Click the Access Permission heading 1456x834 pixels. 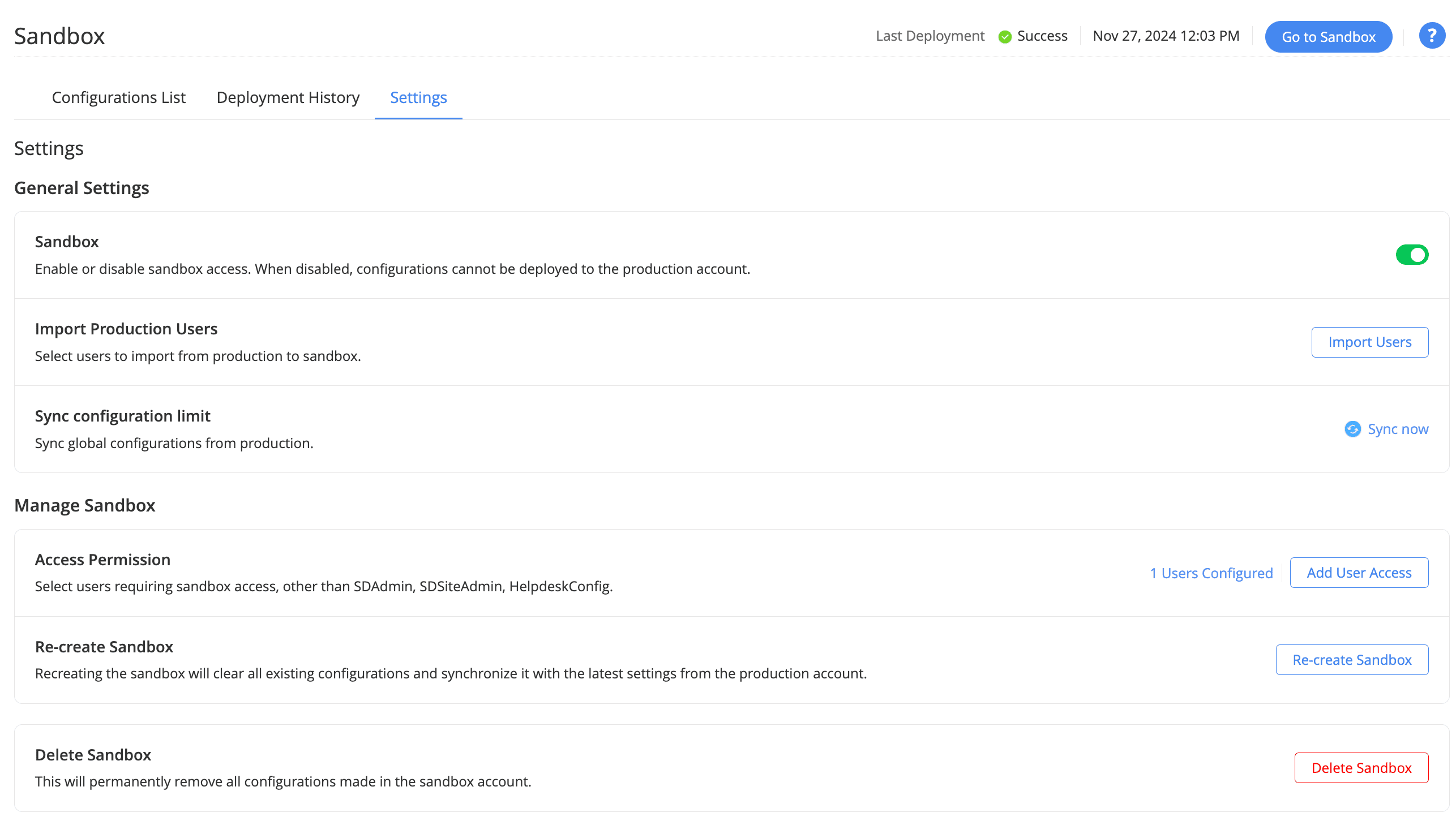click(102, 560)
